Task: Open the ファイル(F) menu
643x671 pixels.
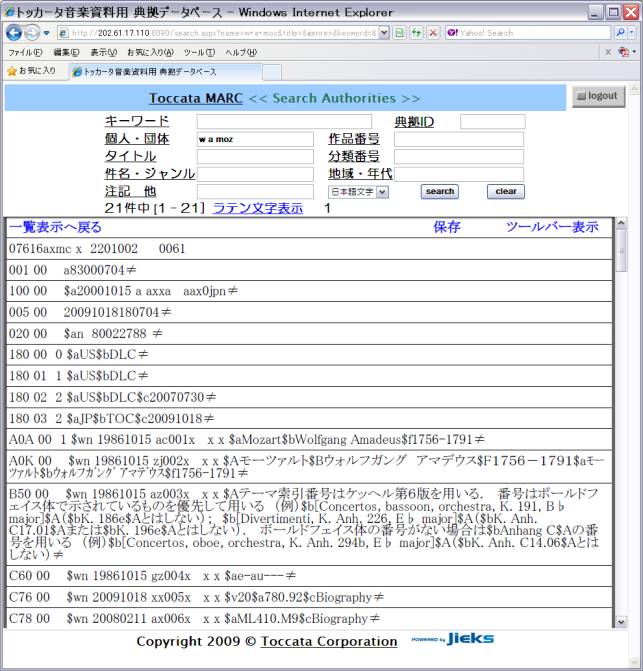Action: 25,53
